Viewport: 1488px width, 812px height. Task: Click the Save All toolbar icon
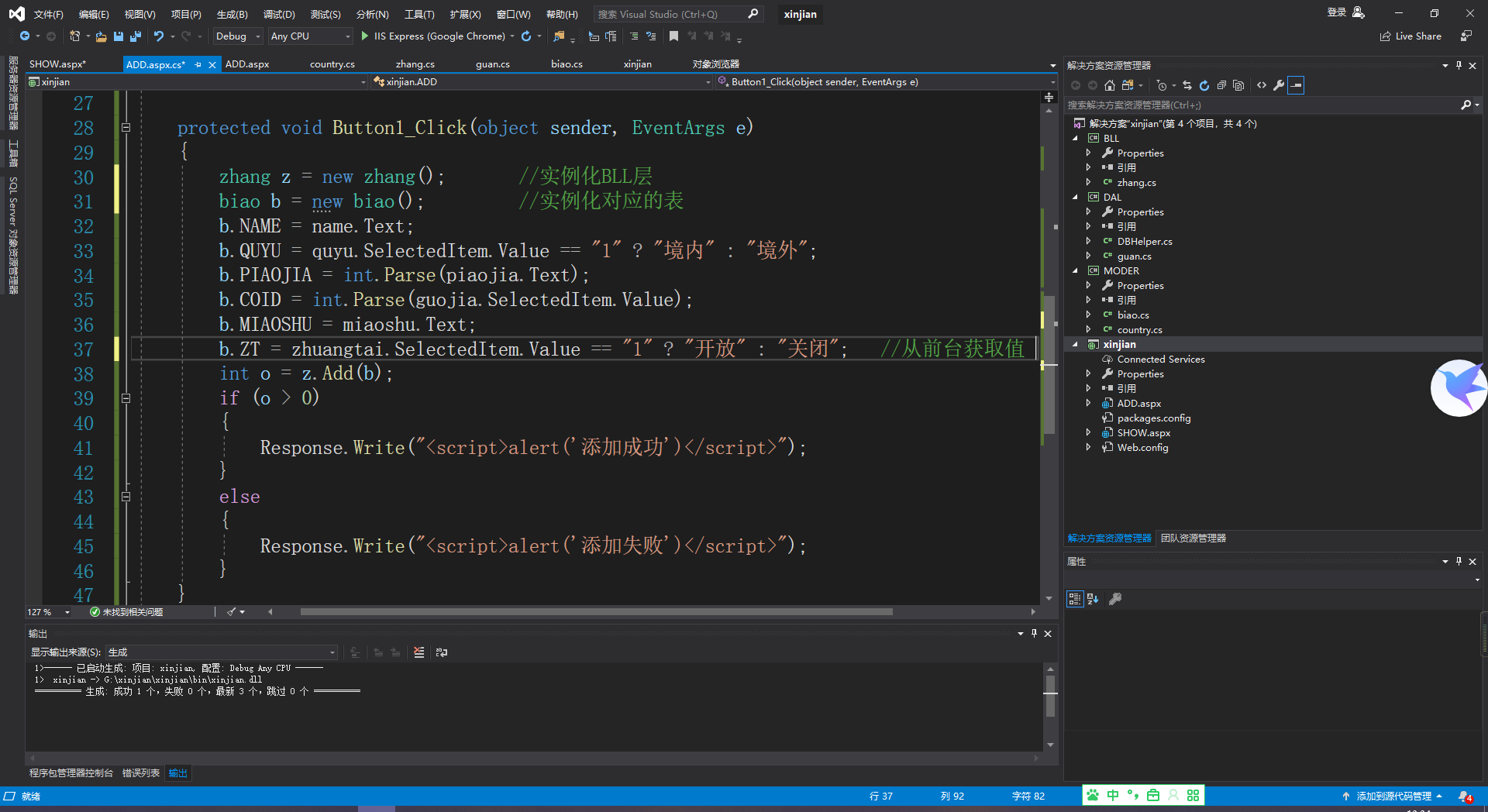point(136,36)
